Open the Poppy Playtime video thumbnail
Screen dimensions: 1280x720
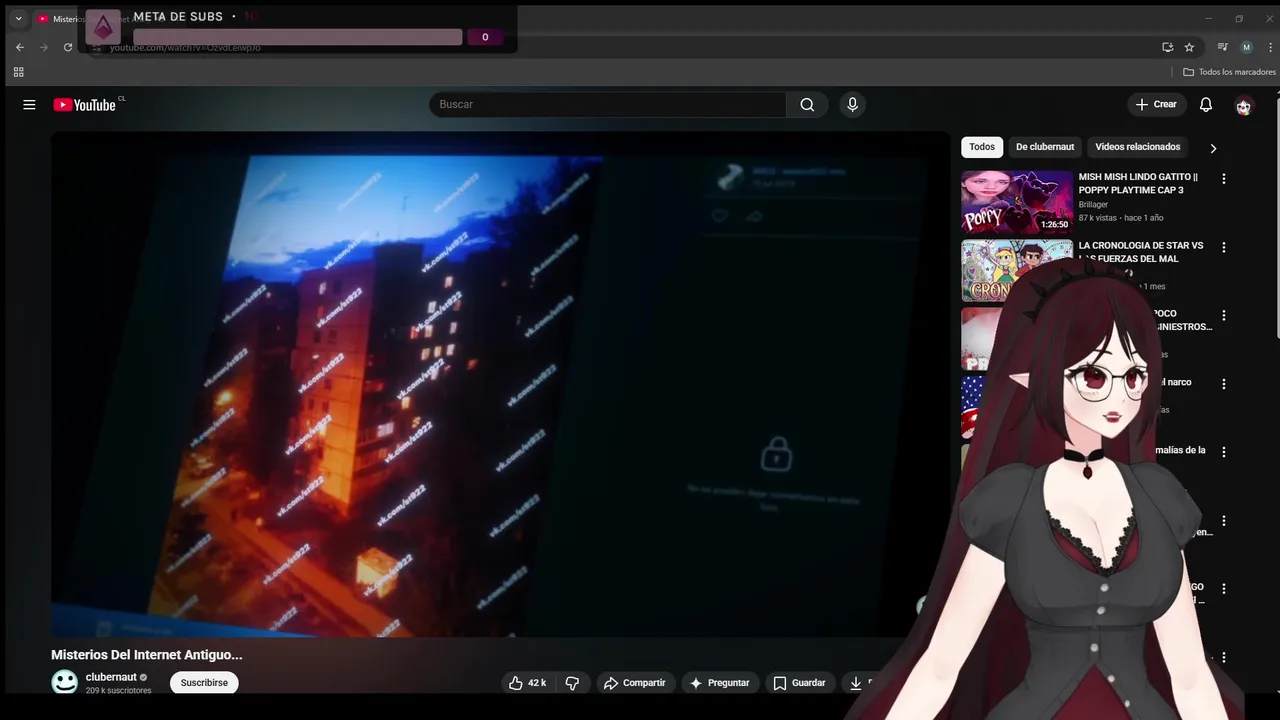tap(1017, 202)
